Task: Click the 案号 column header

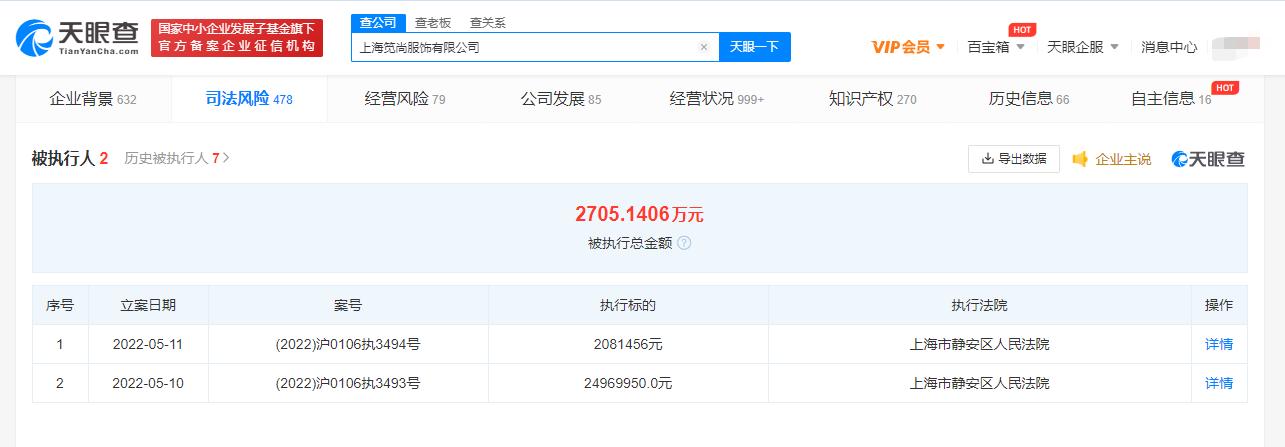Action: 348,305
